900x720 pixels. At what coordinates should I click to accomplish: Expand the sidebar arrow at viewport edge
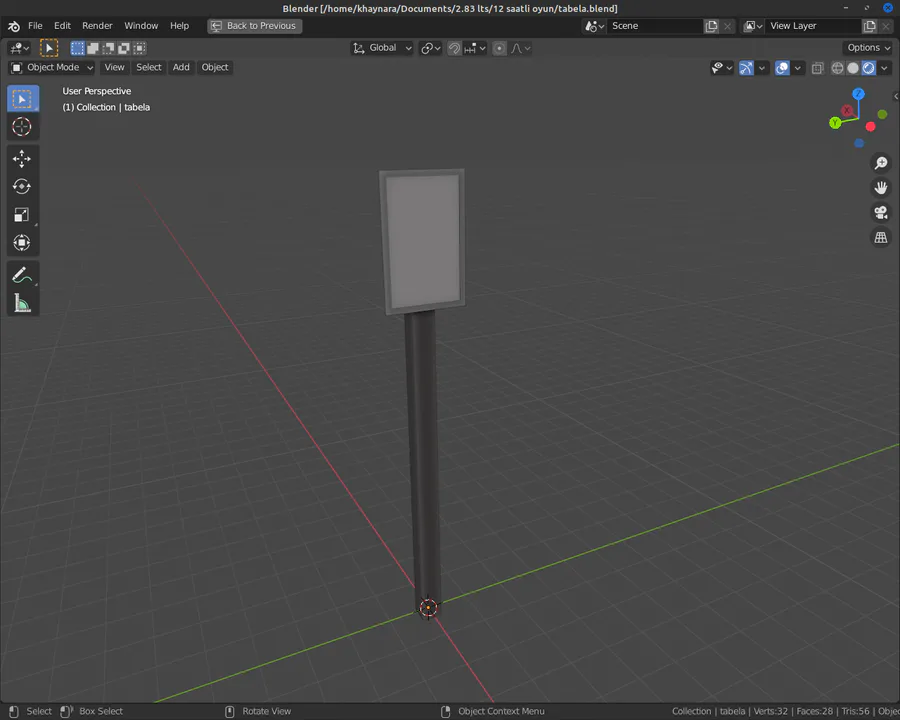(896, 96)
